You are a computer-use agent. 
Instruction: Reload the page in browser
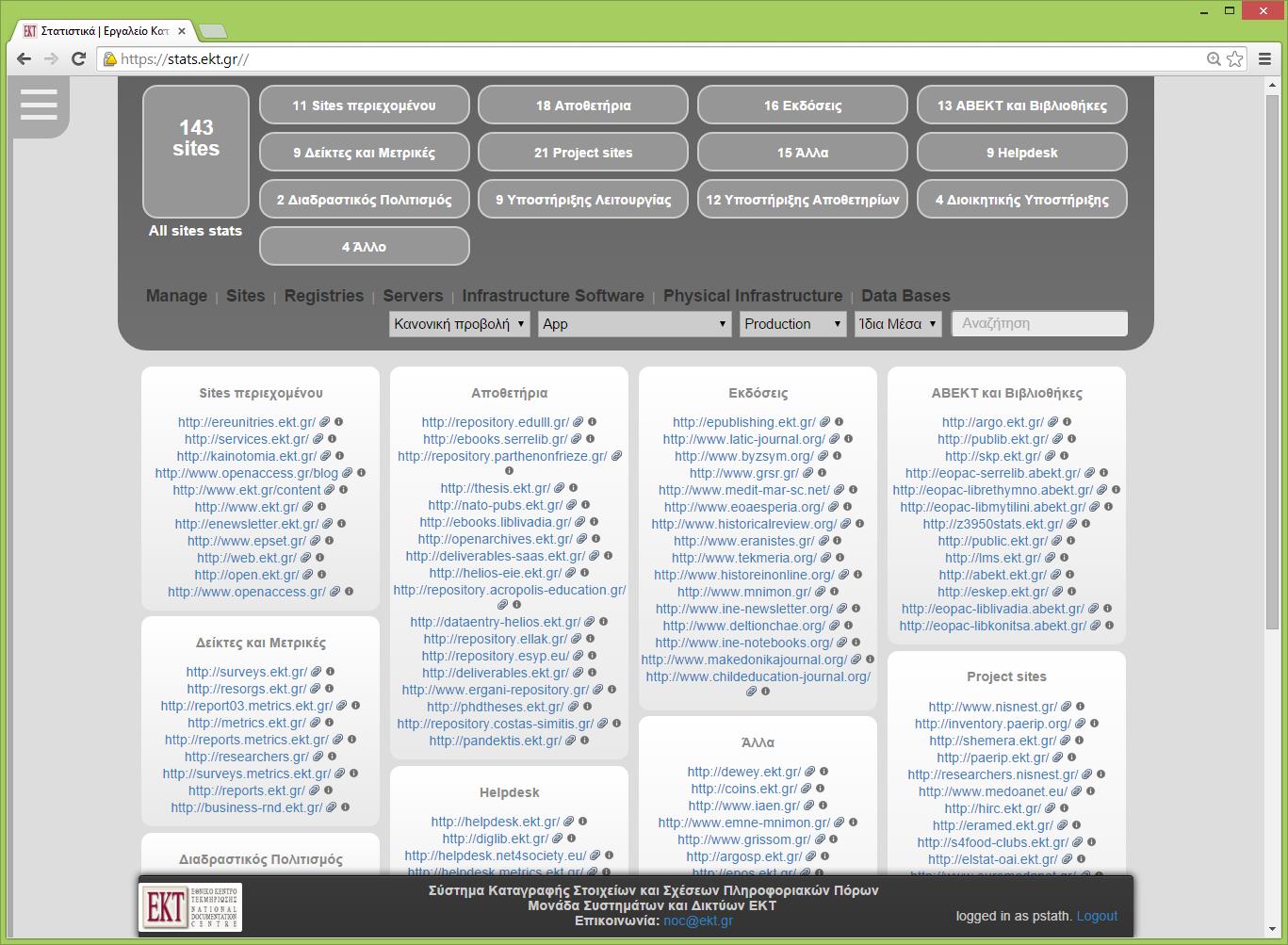coord(79,58)
